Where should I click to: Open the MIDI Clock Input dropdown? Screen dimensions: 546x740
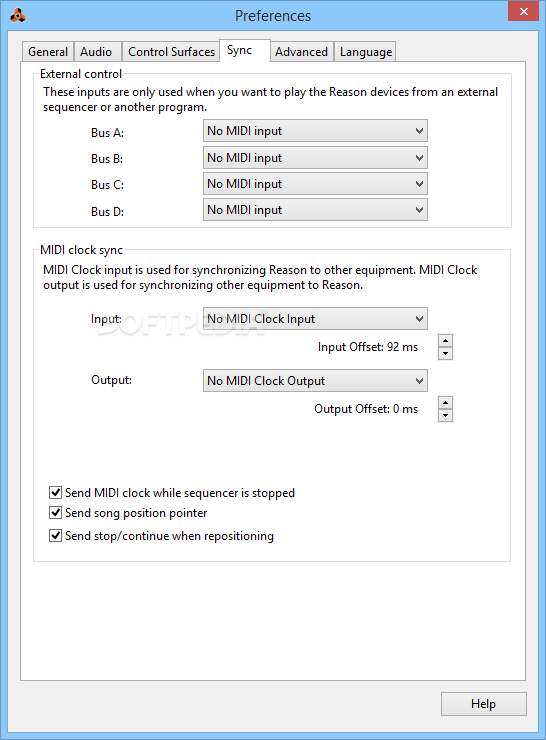coord(315,319)
